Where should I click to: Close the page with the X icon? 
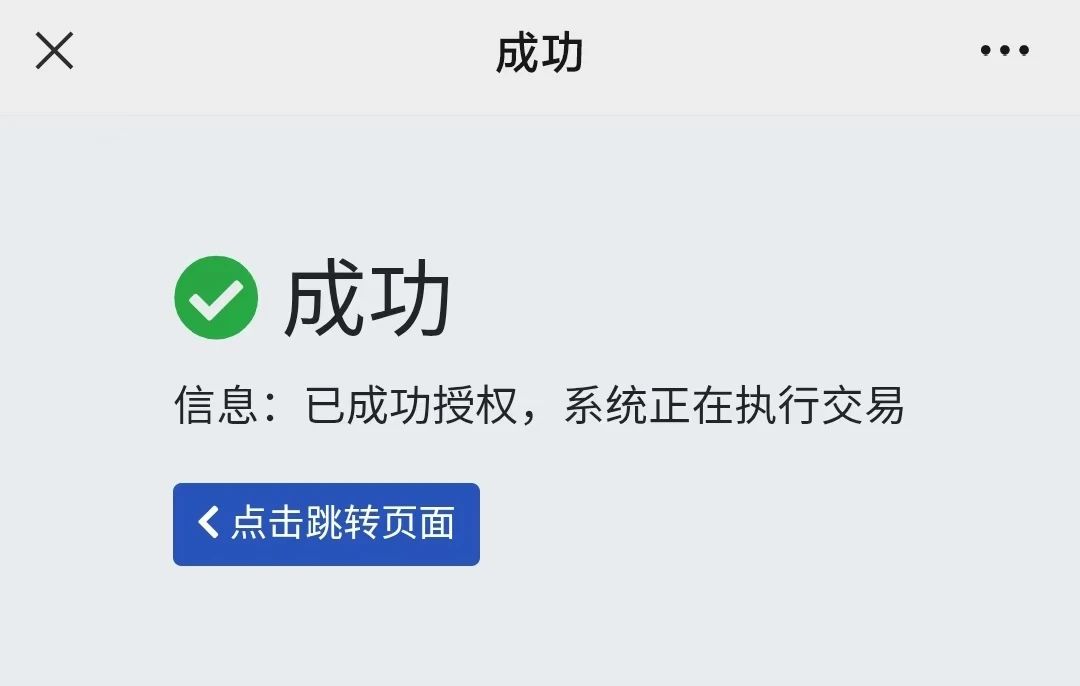coord(54,50)
